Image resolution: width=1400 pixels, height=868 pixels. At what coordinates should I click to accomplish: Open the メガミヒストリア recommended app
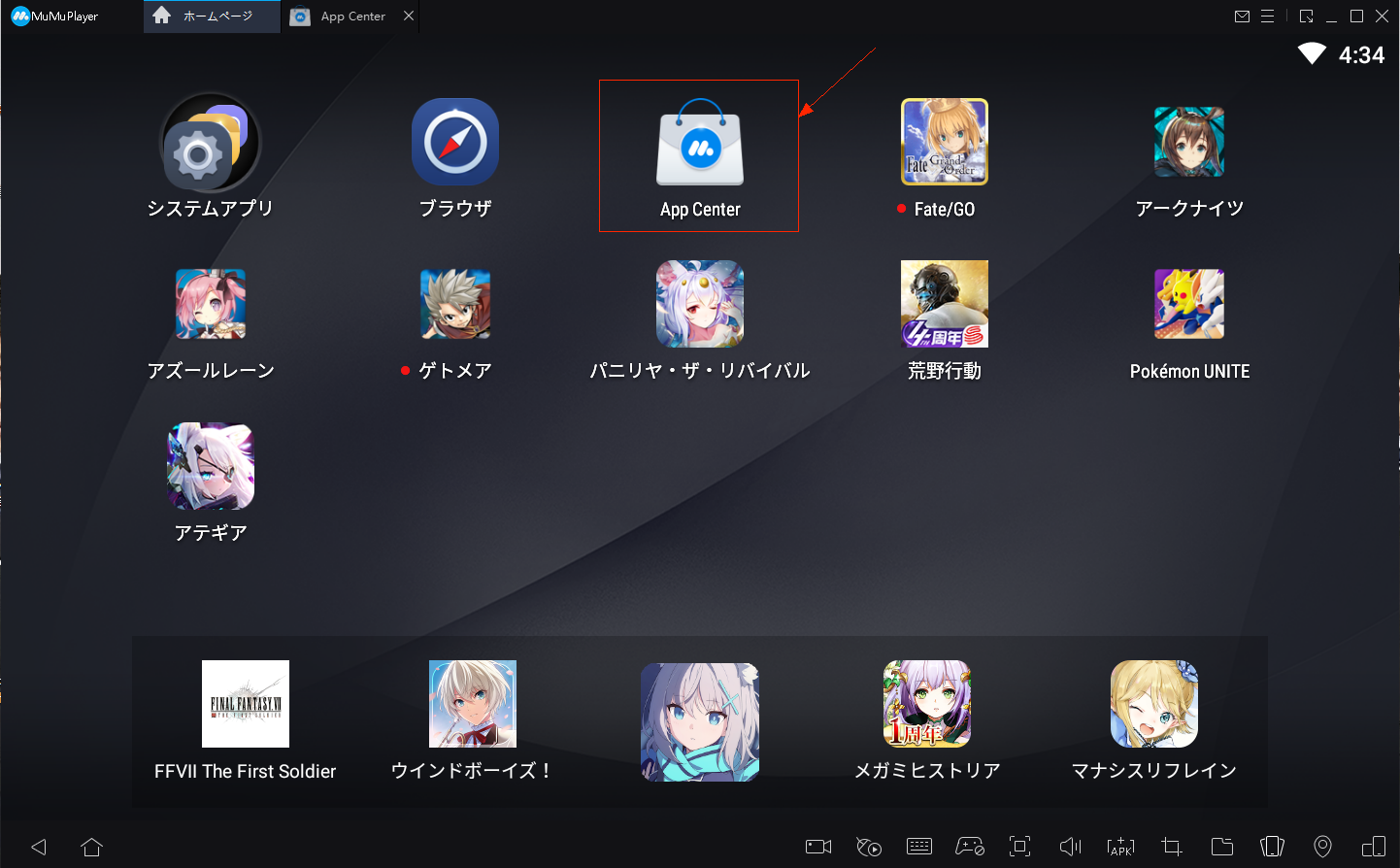927,704
